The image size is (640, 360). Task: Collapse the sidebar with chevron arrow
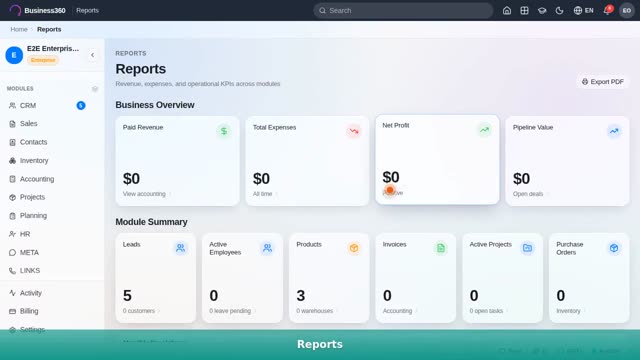coord(93,55)
